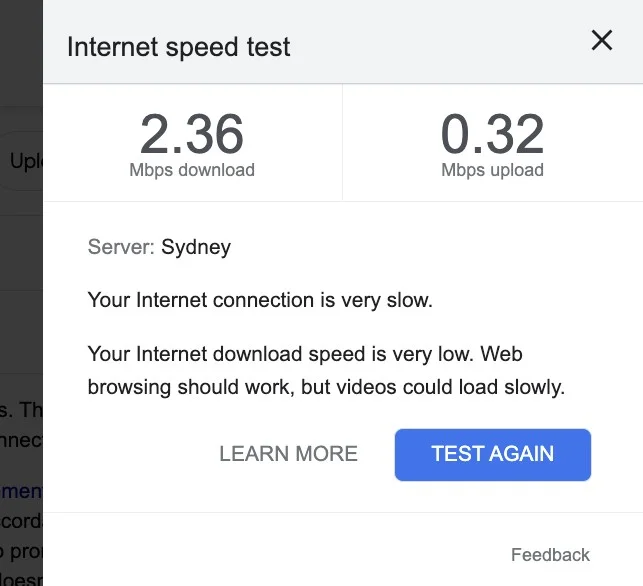Click the 2.36 download speed value
643x586 pixels.
pyautogui.click(x=192, y=135)
